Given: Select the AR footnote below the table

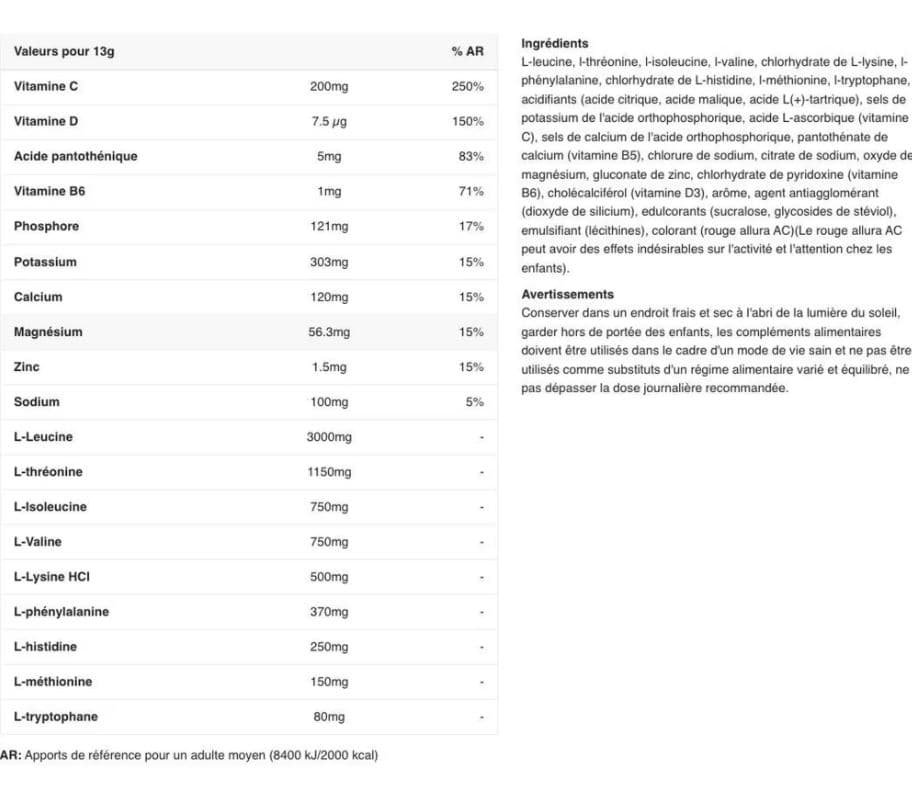Looking at the screenshot, I should pyautogui.click(x=189, y=755).
